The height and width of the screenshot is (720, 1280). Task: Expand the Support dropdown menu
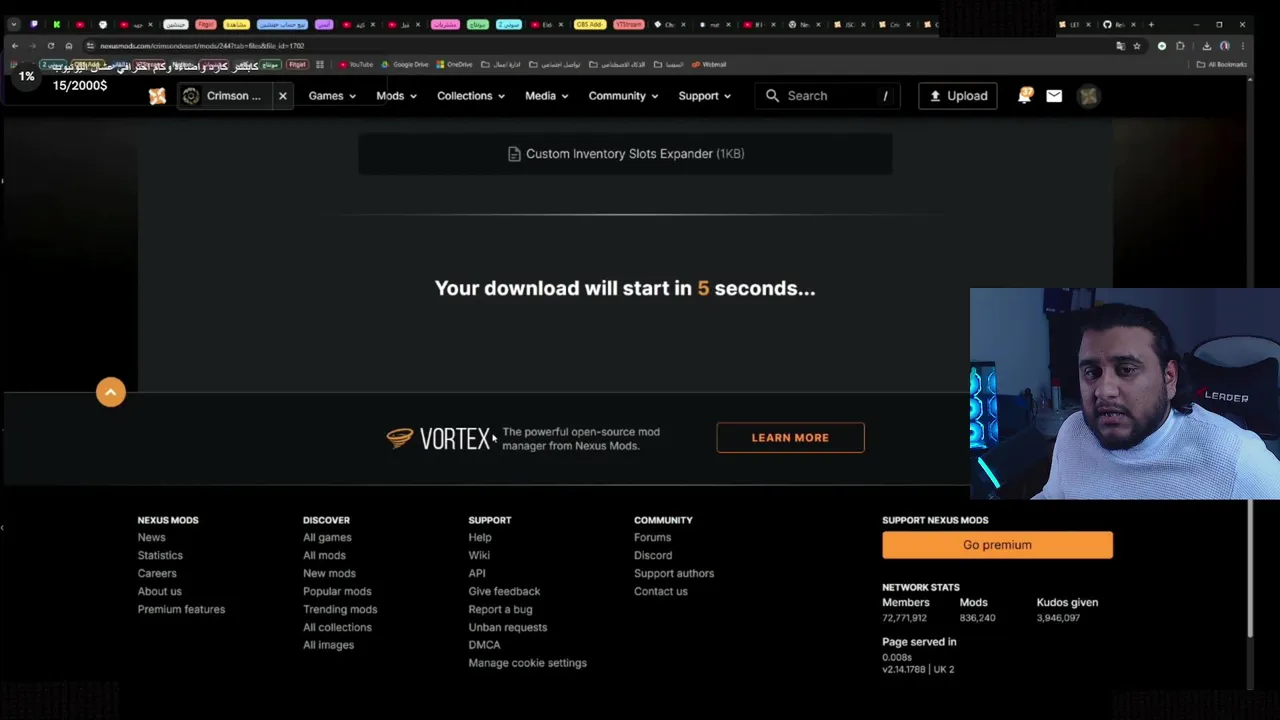click(x=704, y=96)
